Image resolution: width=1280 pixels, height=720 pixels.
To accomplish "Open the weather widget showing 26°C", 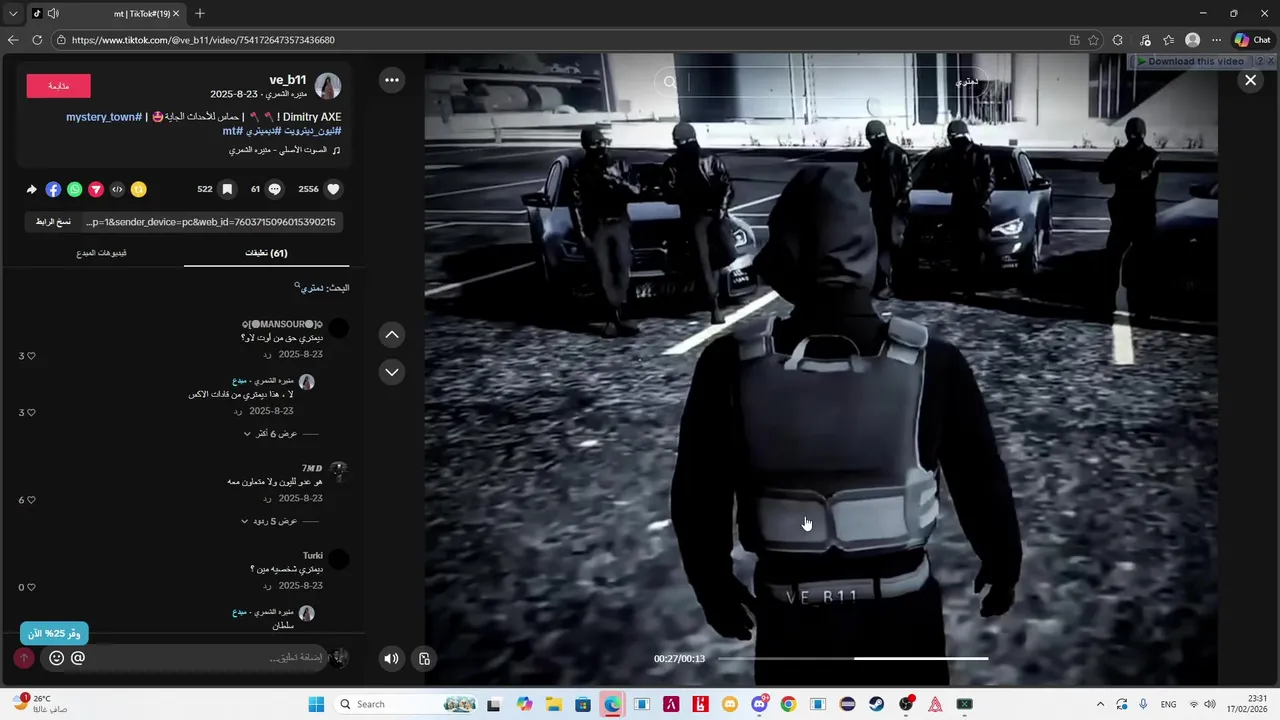I will click(40, 704).
